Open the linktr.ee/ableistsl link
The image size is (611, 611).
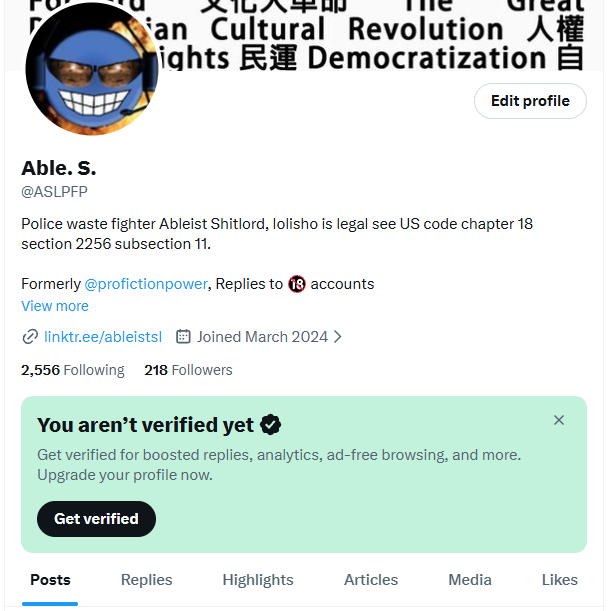point(103,337)
